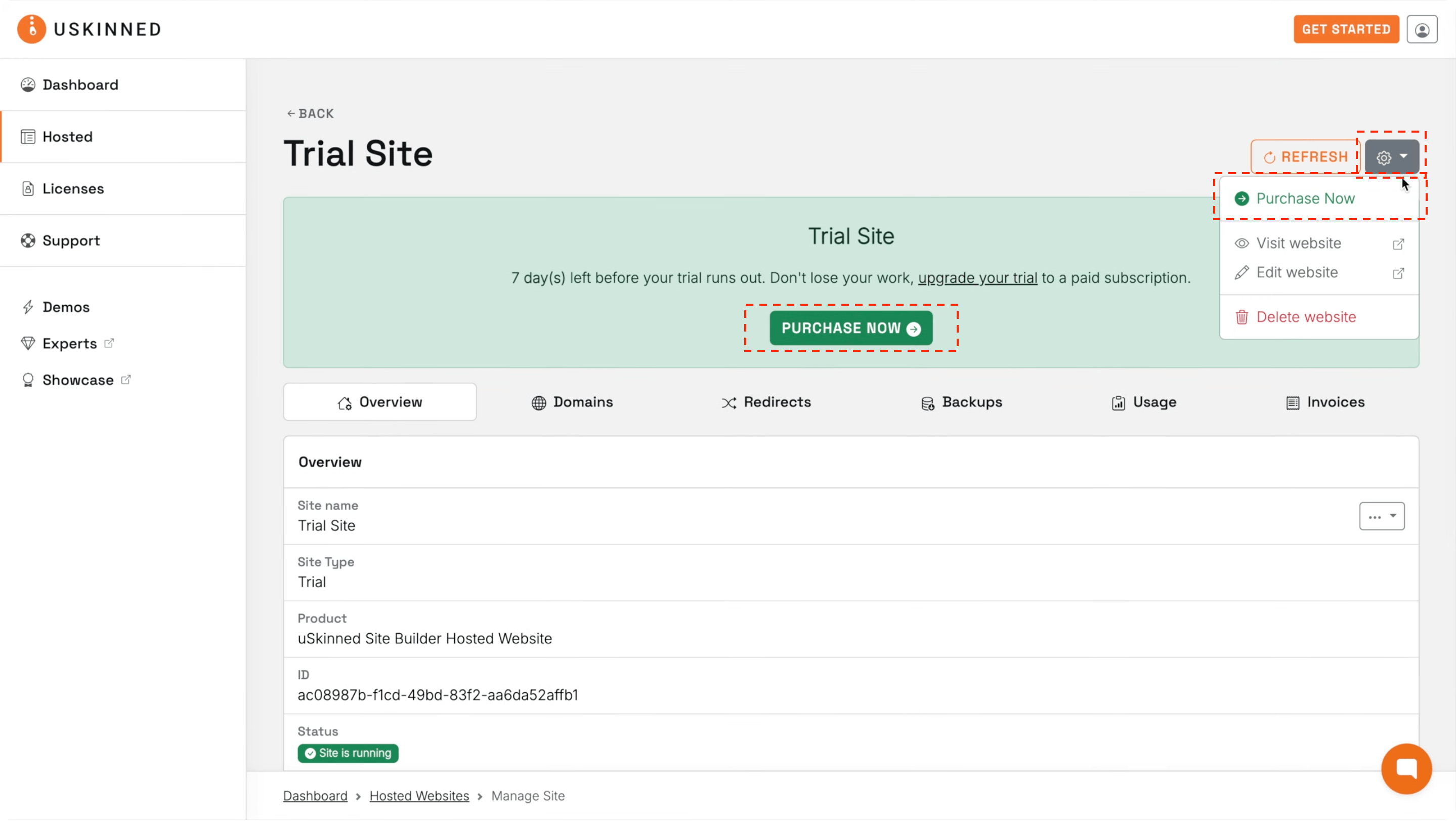Click the GET STARTED button
1456x821 pixels.
pyautogui.click(x=1346, y=29)
